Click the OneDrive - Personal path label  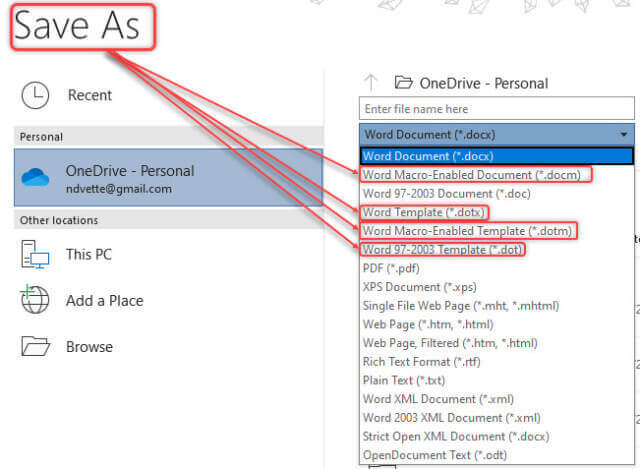coord(484,83)
